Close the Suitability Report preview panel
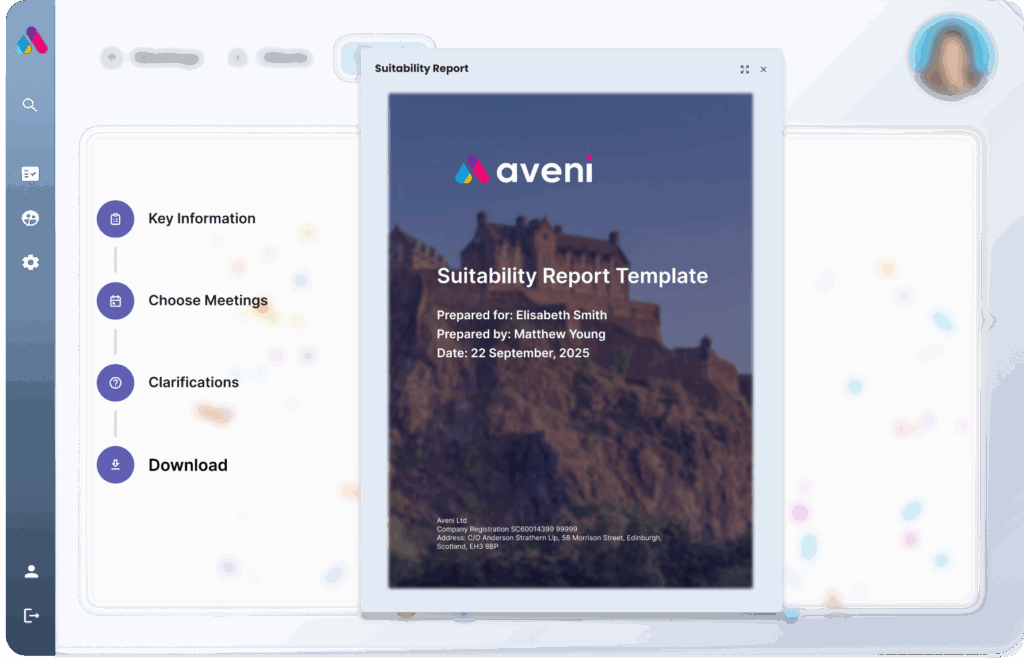The width and height of the screenshot is (1024, 658). point(763,69)
